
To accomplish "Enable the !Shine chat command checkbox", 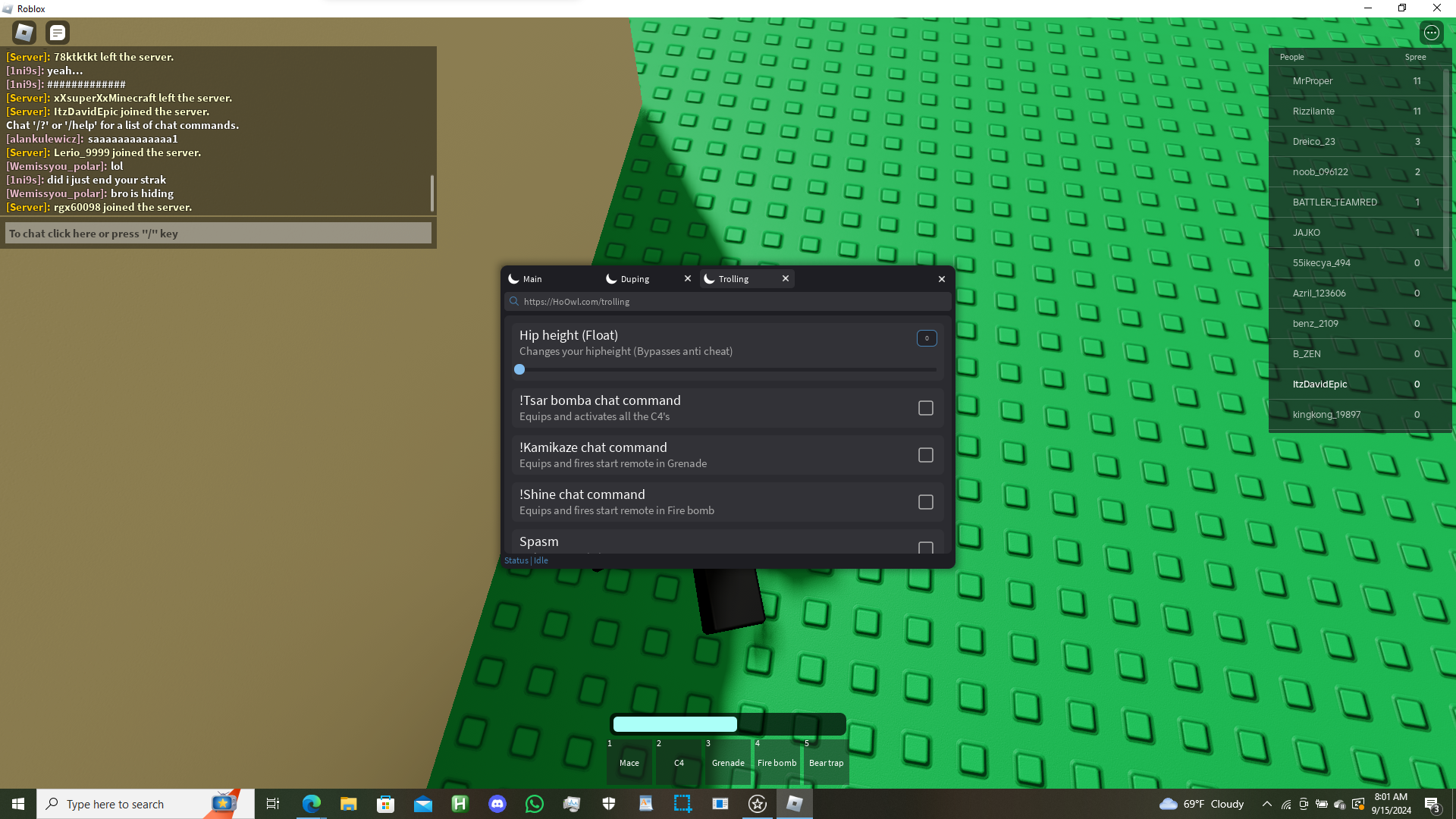I will (x=925, y=502).
